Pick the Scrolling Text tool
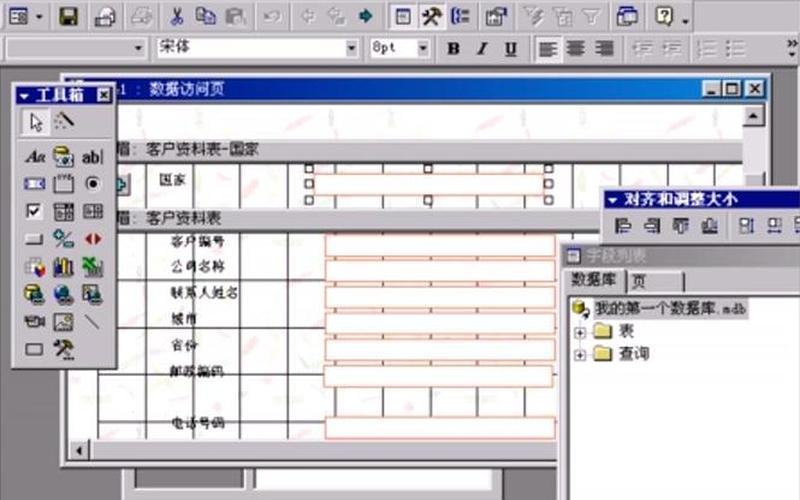 point(35,184)
